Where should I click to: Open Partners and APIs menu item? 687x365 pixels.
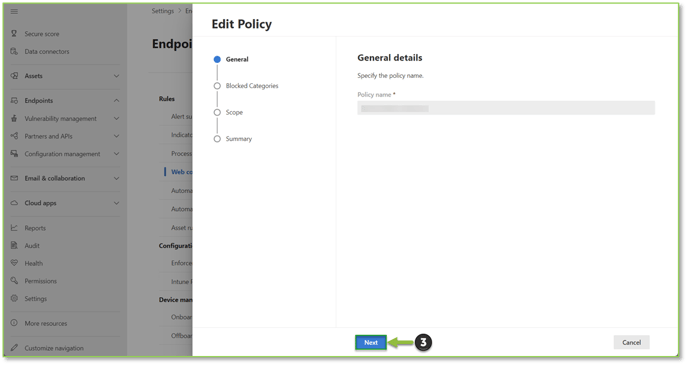[48, 136]
